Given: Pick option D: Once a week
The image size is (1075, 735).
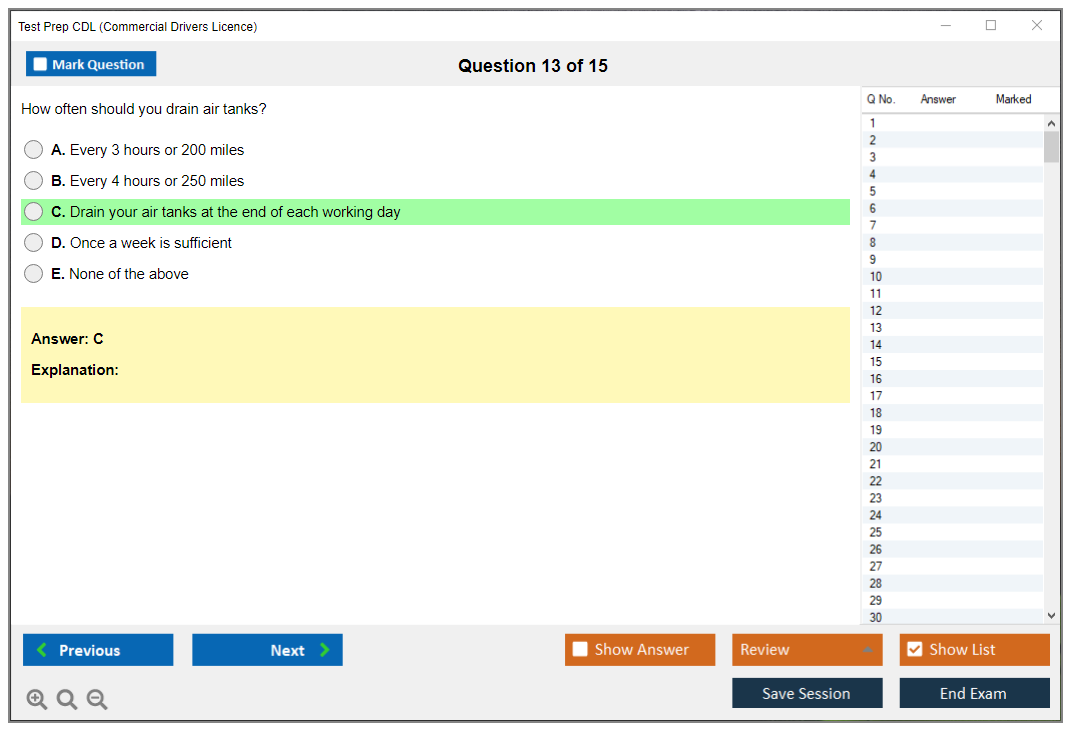Looking at the screenshot, I should click(x=34, y=243).
